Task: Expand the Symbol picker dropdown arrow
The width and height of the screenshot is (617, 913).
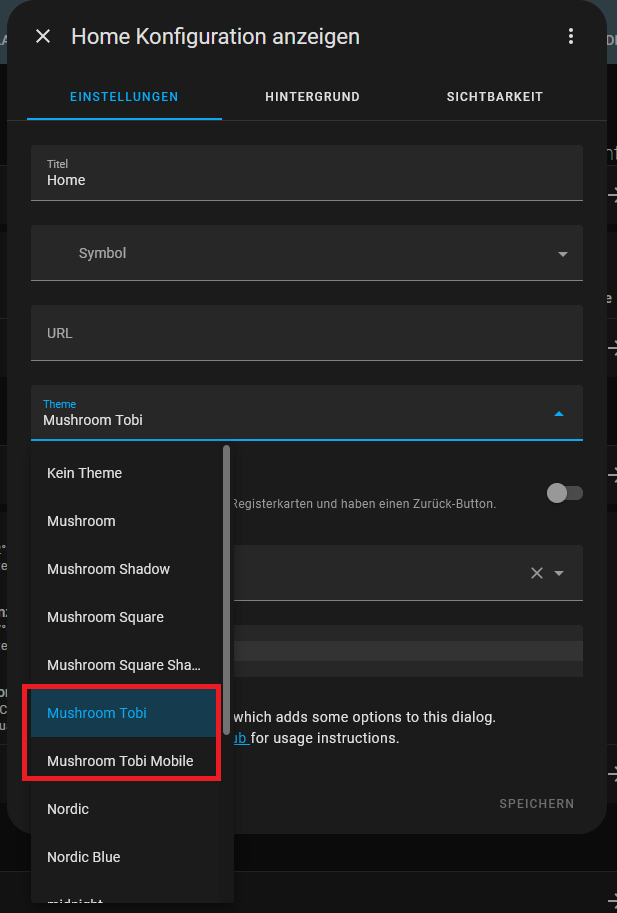Action: pyautogui.click(x=562, y=254)
